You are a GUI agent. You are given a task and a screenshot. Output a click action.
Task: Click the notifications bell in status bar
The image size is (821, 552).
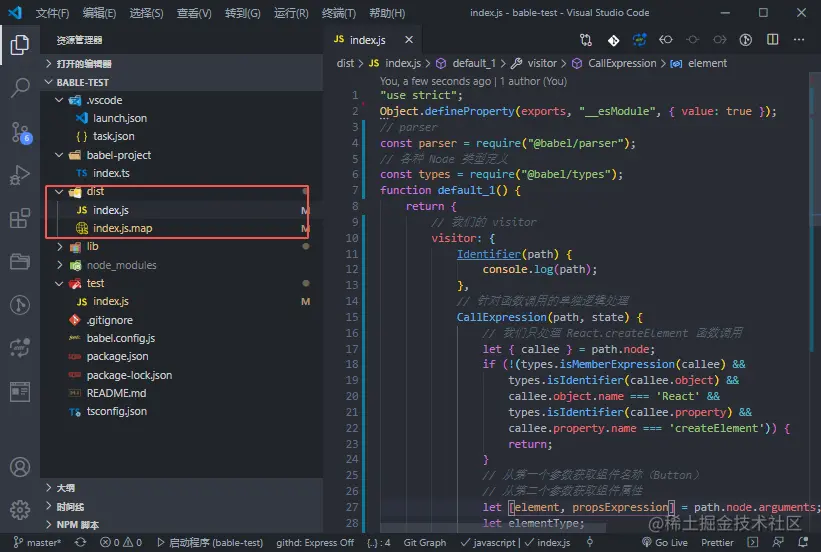[x=803, y=542]
